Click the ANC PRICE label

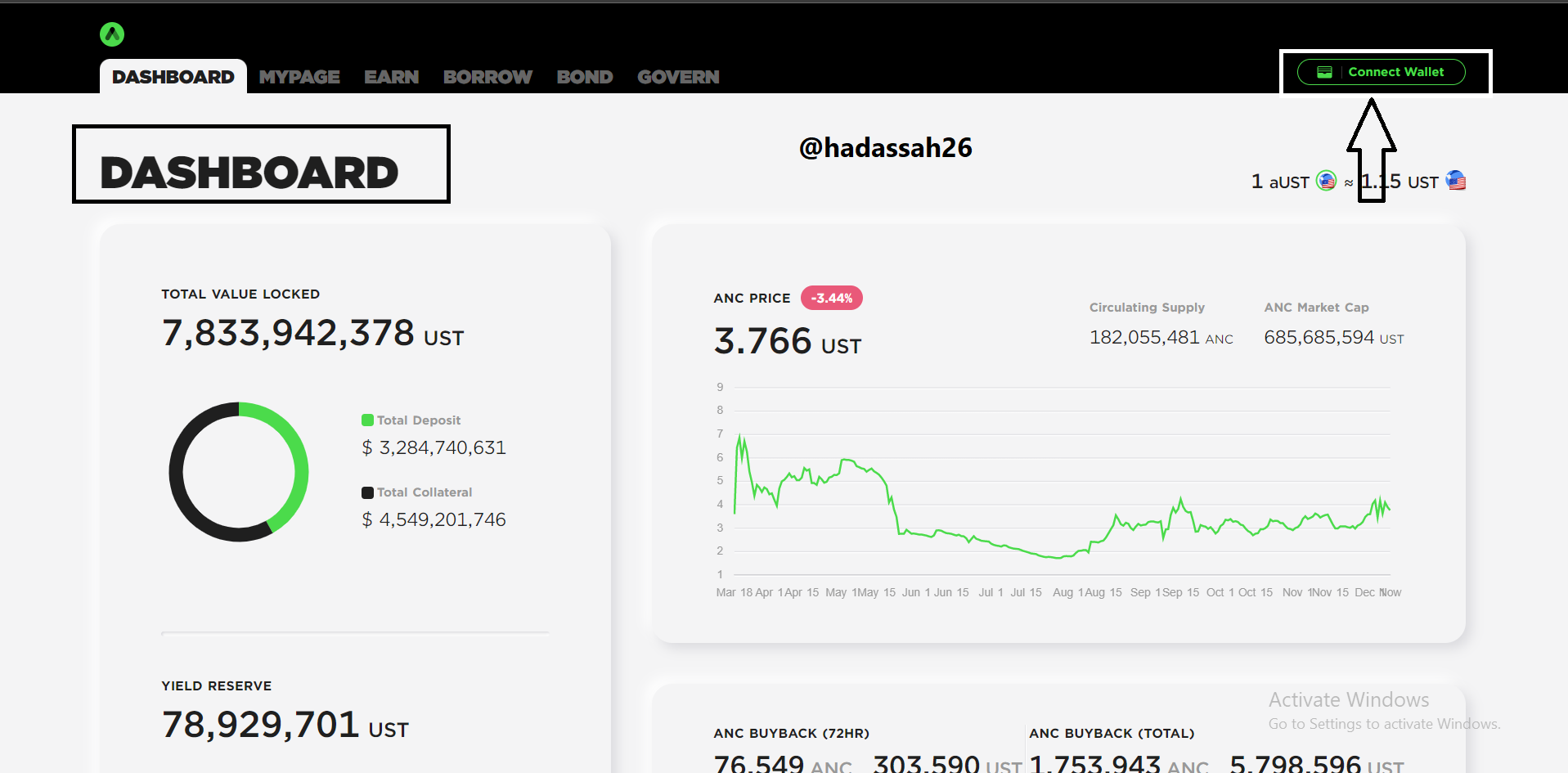tap(753, 299)
